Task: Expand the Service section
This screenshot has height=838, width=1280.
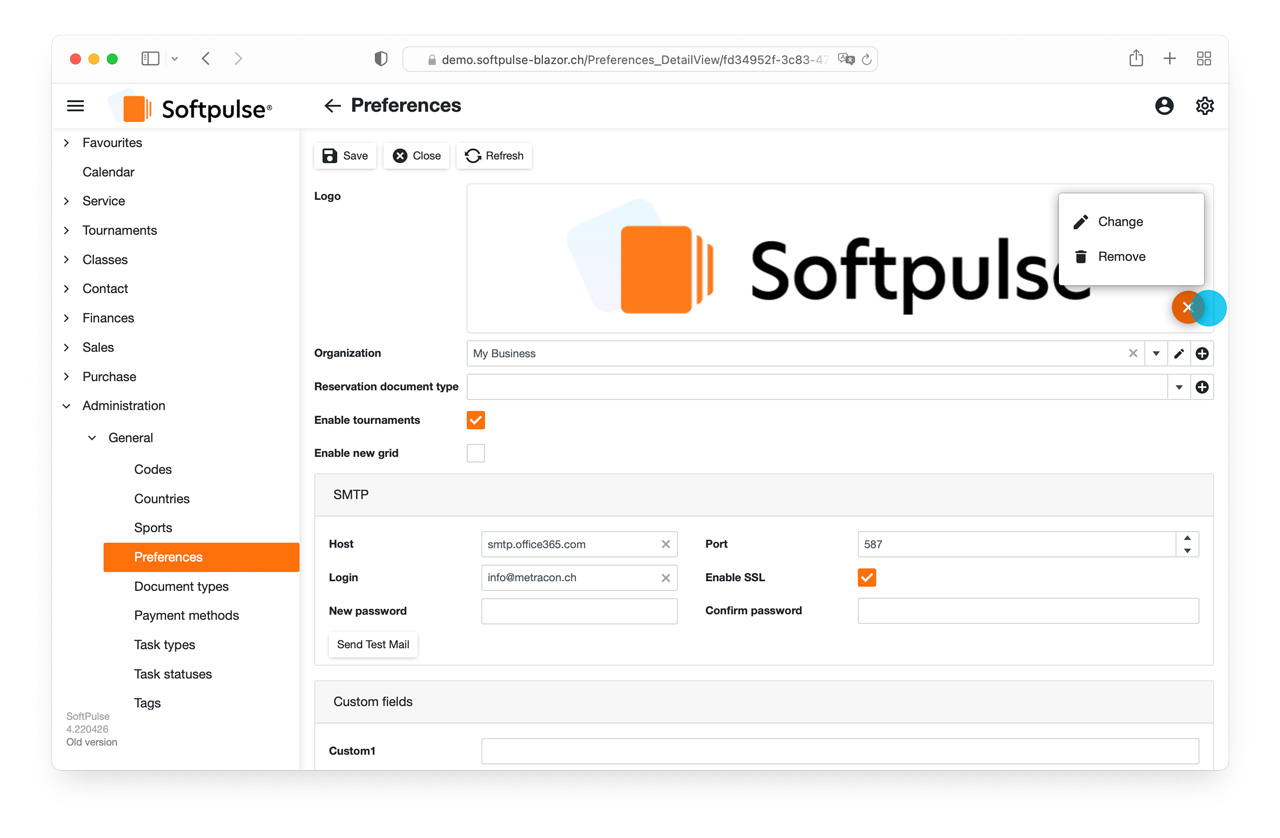Action: point(67,201)
